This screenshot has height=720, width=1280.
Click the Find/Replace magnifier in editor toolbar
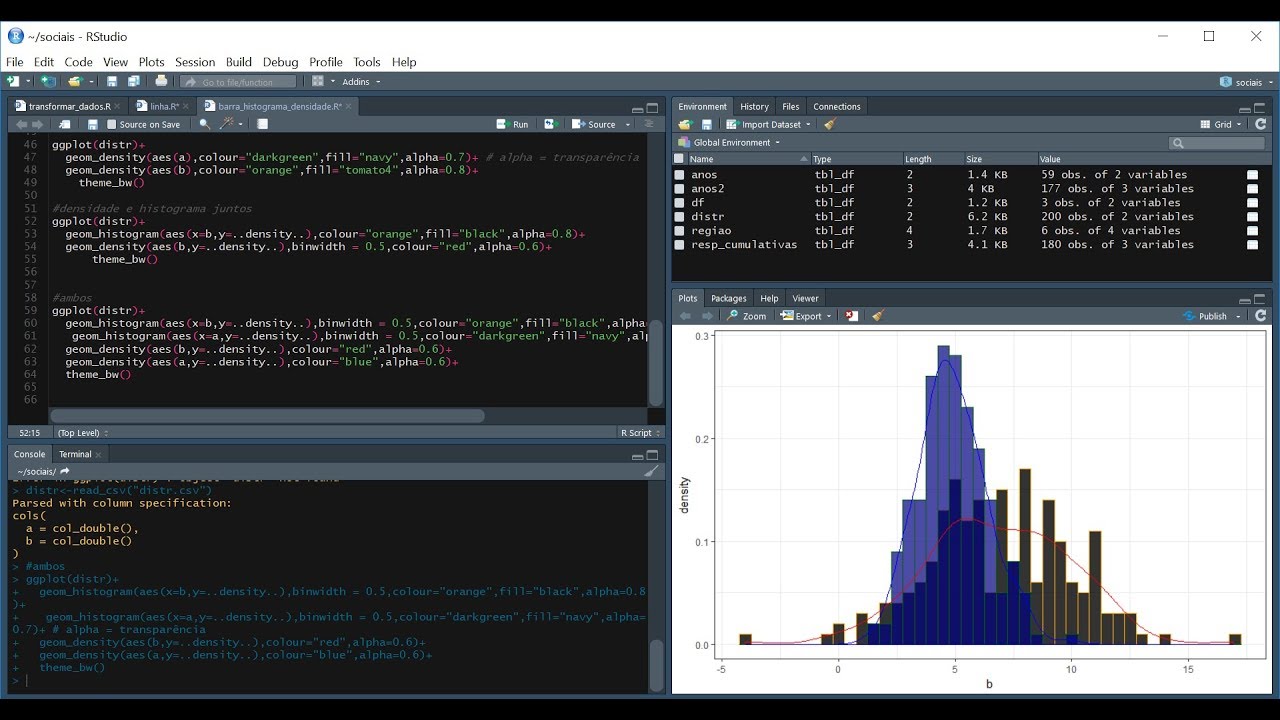pyautogui.click(x=205, y=125)
